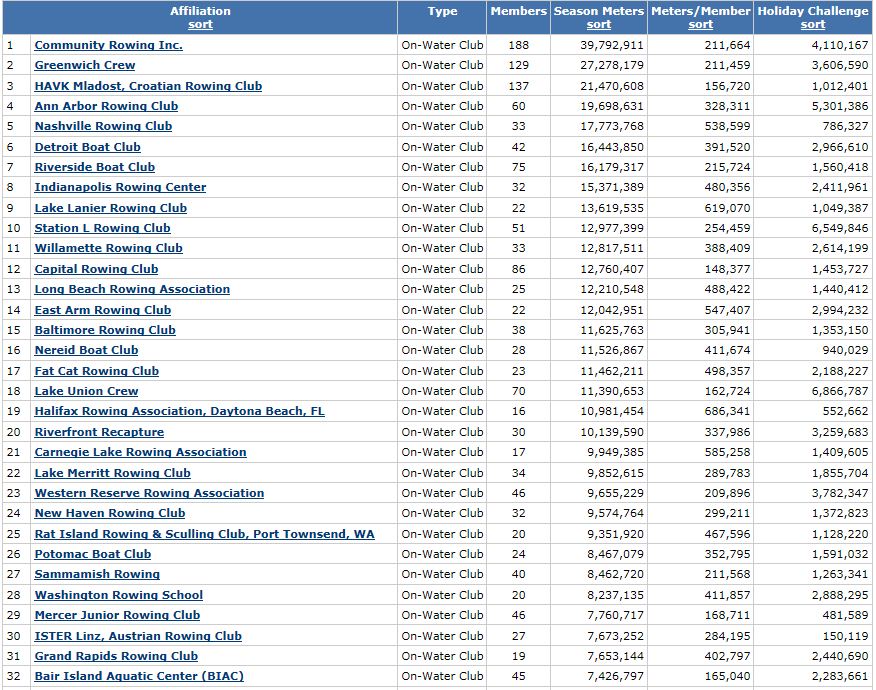The image size is (876, 690).
Task: Click the meters per member value 211,459
Action: [x=727, y=65]
